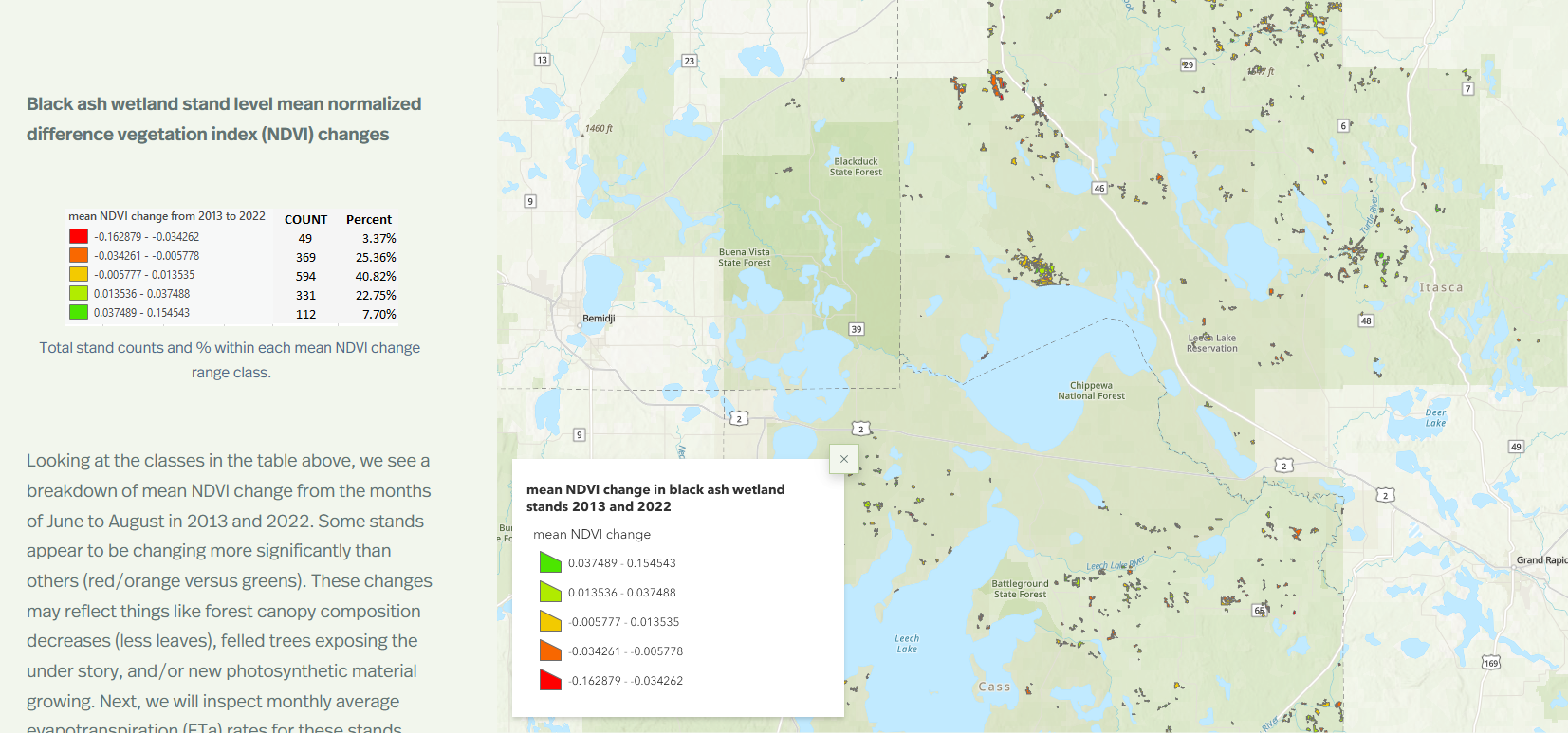Click the Leech Lake Reservation label
Image resolution: width=1568 pixels, height=733 pixels.
(x=1212, y=343)
